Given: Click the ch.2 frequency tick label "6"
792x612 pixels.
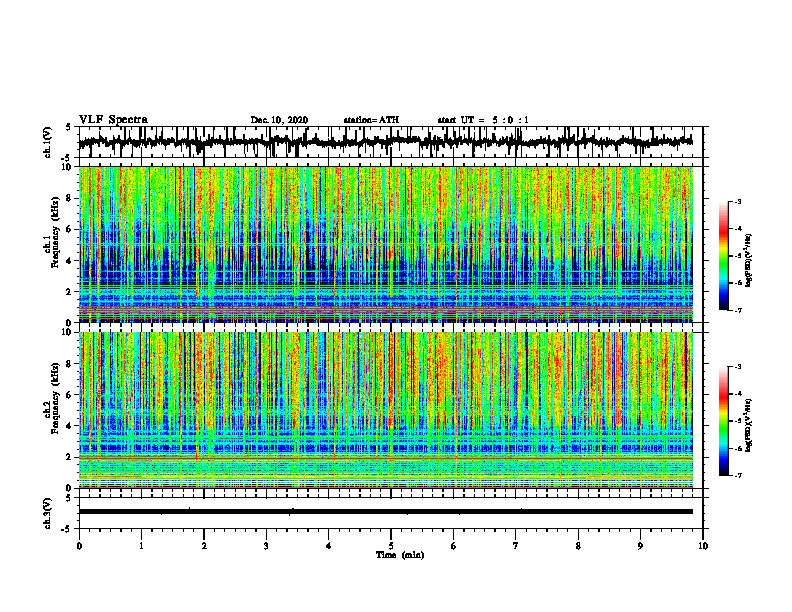Looking at the screenshot, I should [70, 395].
